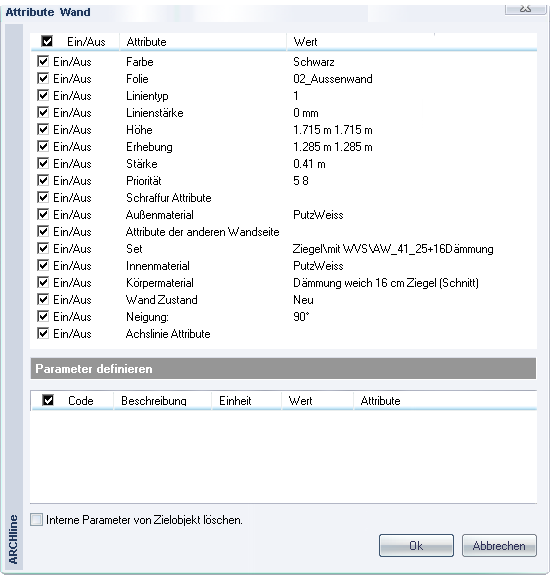Click the Abbrechen button
This screenshot has width=550, height=575.
(x=499, y=546)
